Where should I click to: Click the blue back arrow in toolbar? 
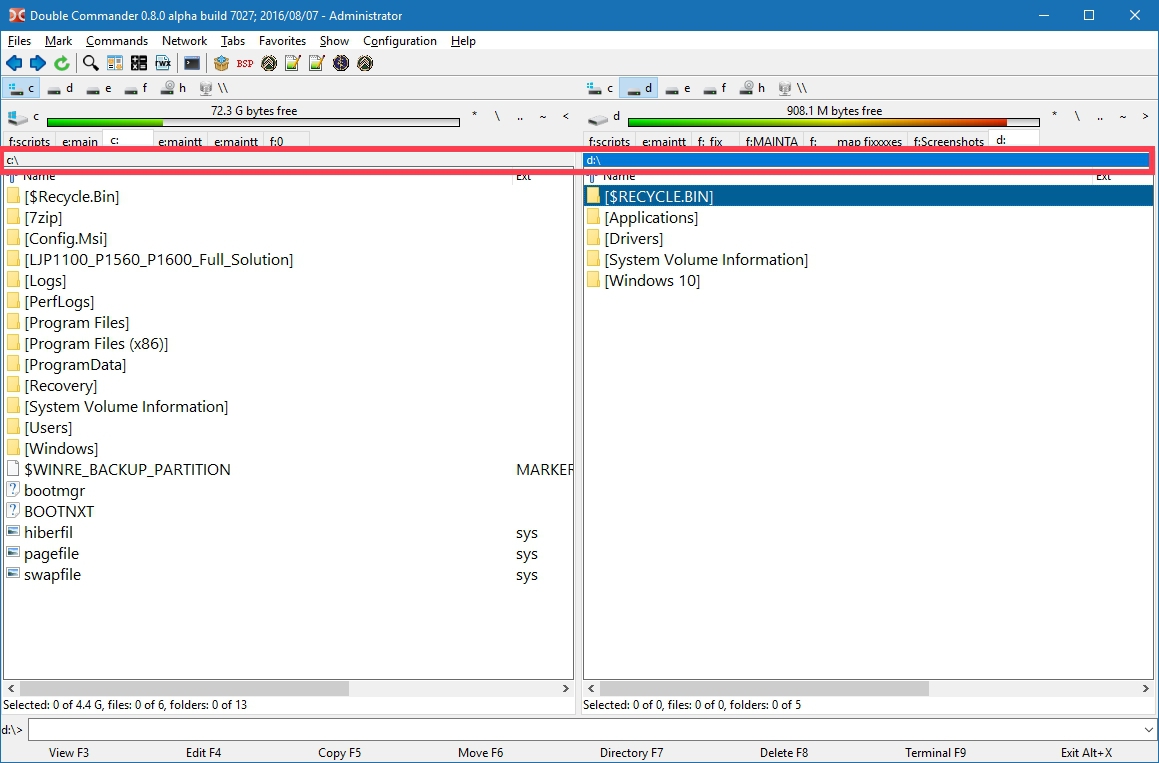pyautogui.click(x=14, y=63)
